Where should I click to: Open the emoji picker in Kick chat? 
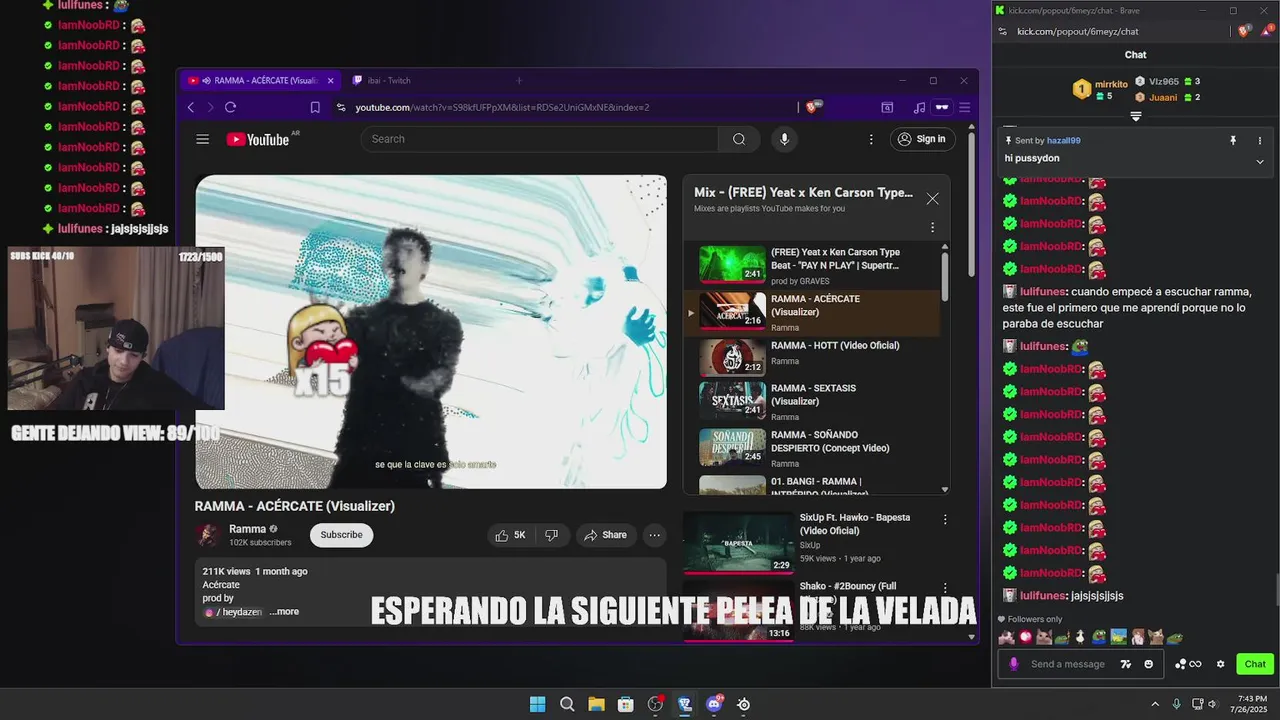pos(1149,664)
